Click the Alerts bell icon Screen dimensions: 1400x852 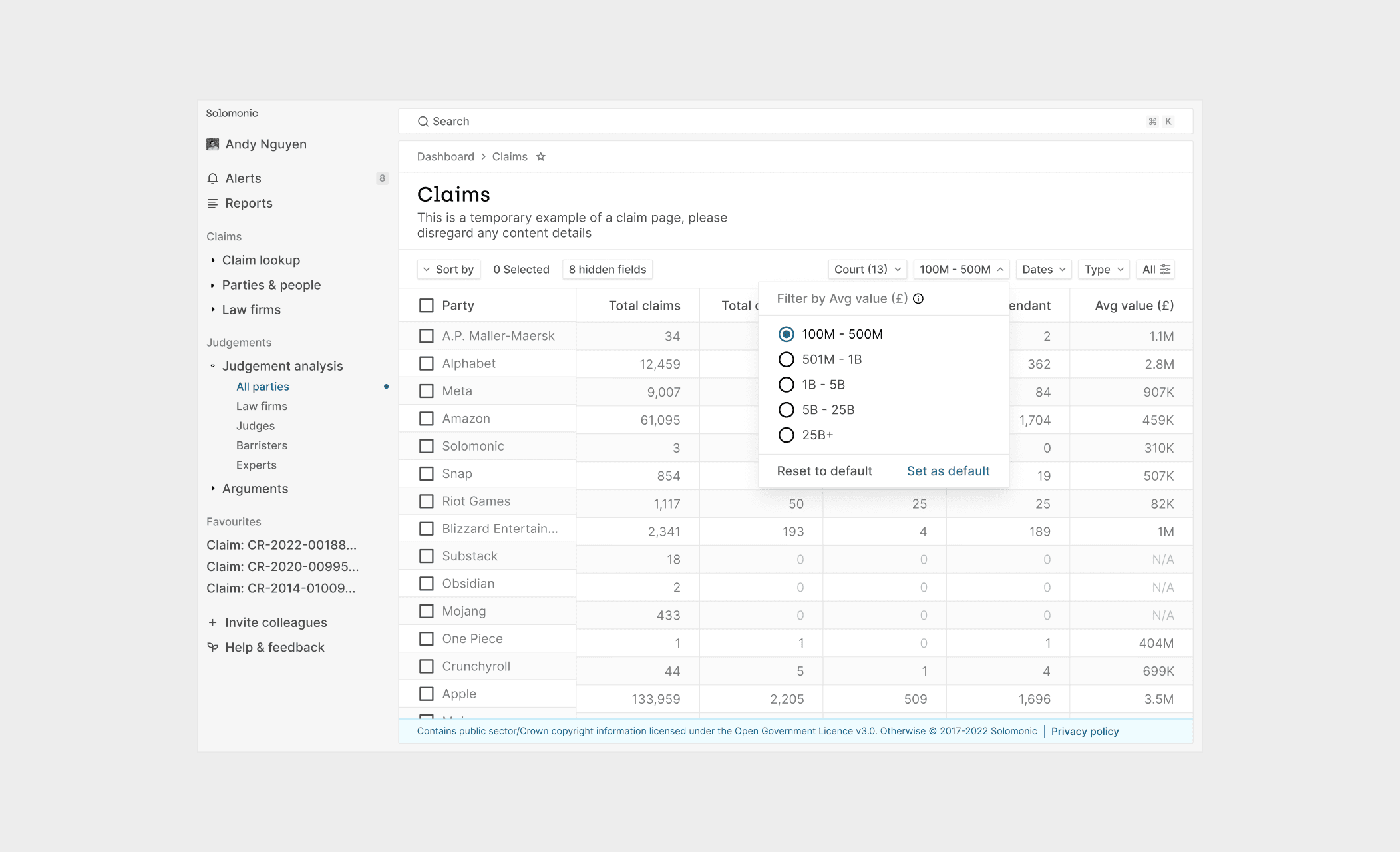pyautogui.click(x=213, y=178)
